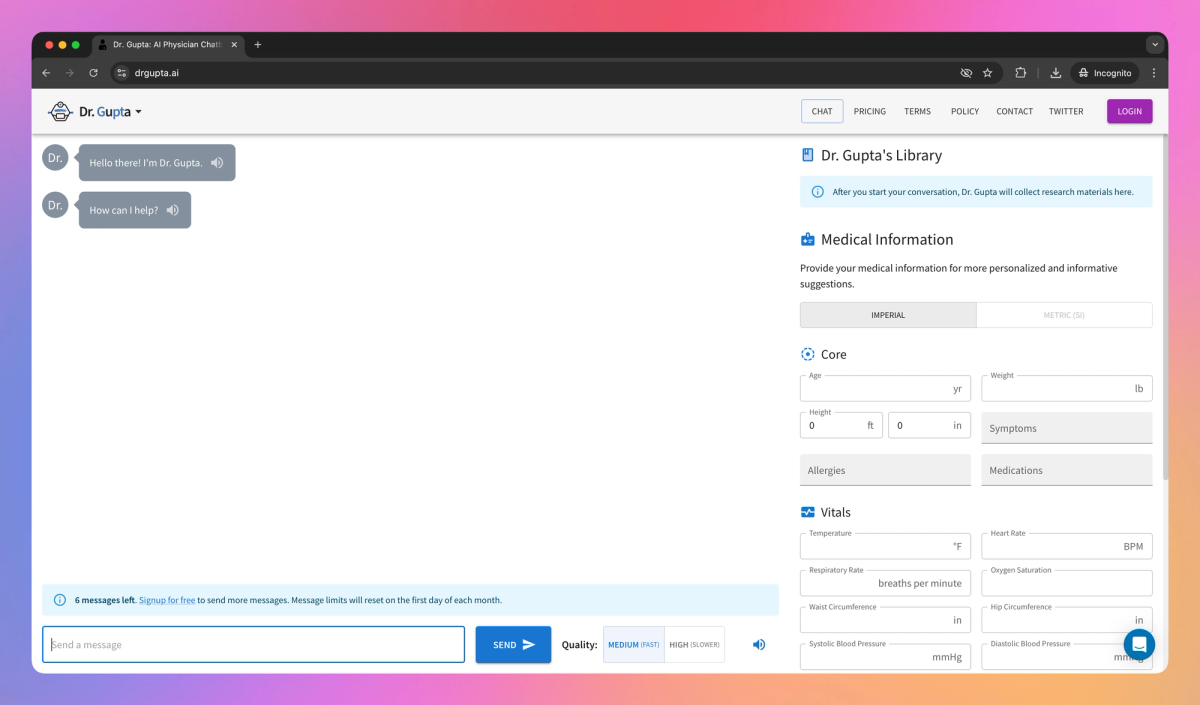Click the site info icon in the address bar
This screenshot has height=705, width=1200.
122,73
